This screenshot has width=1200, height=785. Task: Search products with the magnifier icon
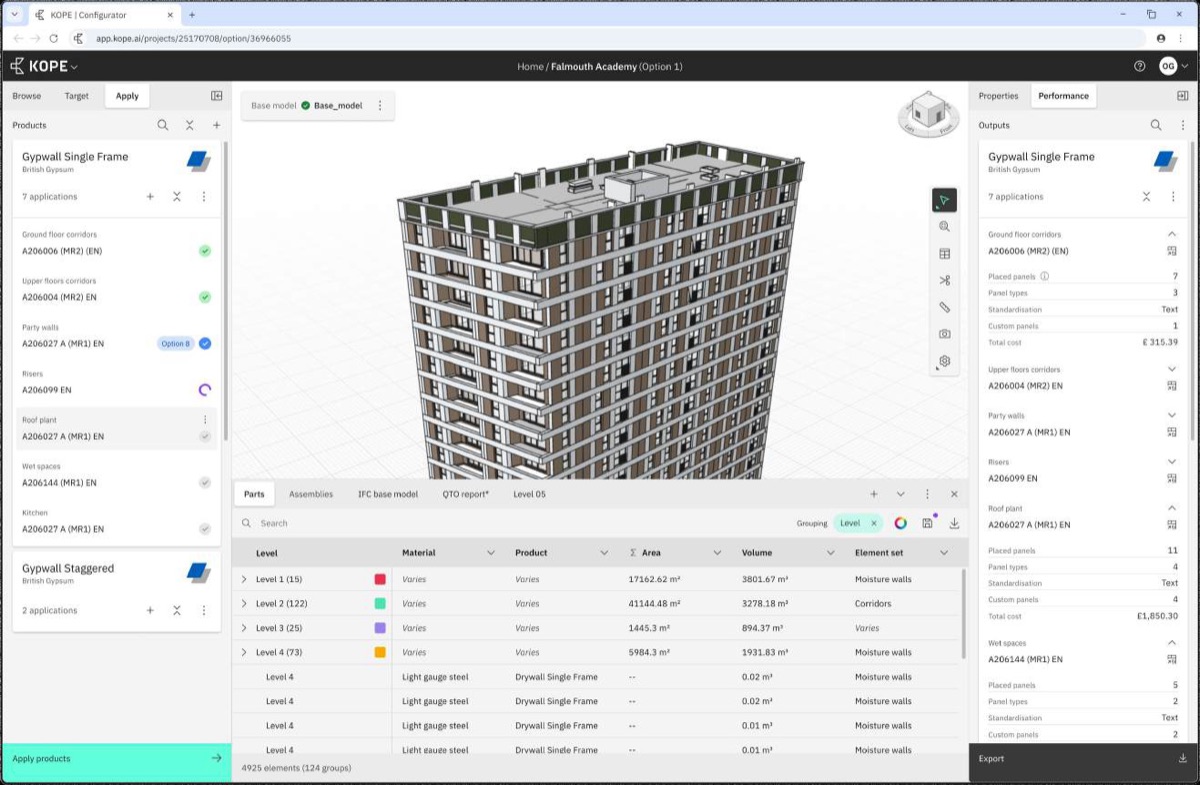point(163,125)
